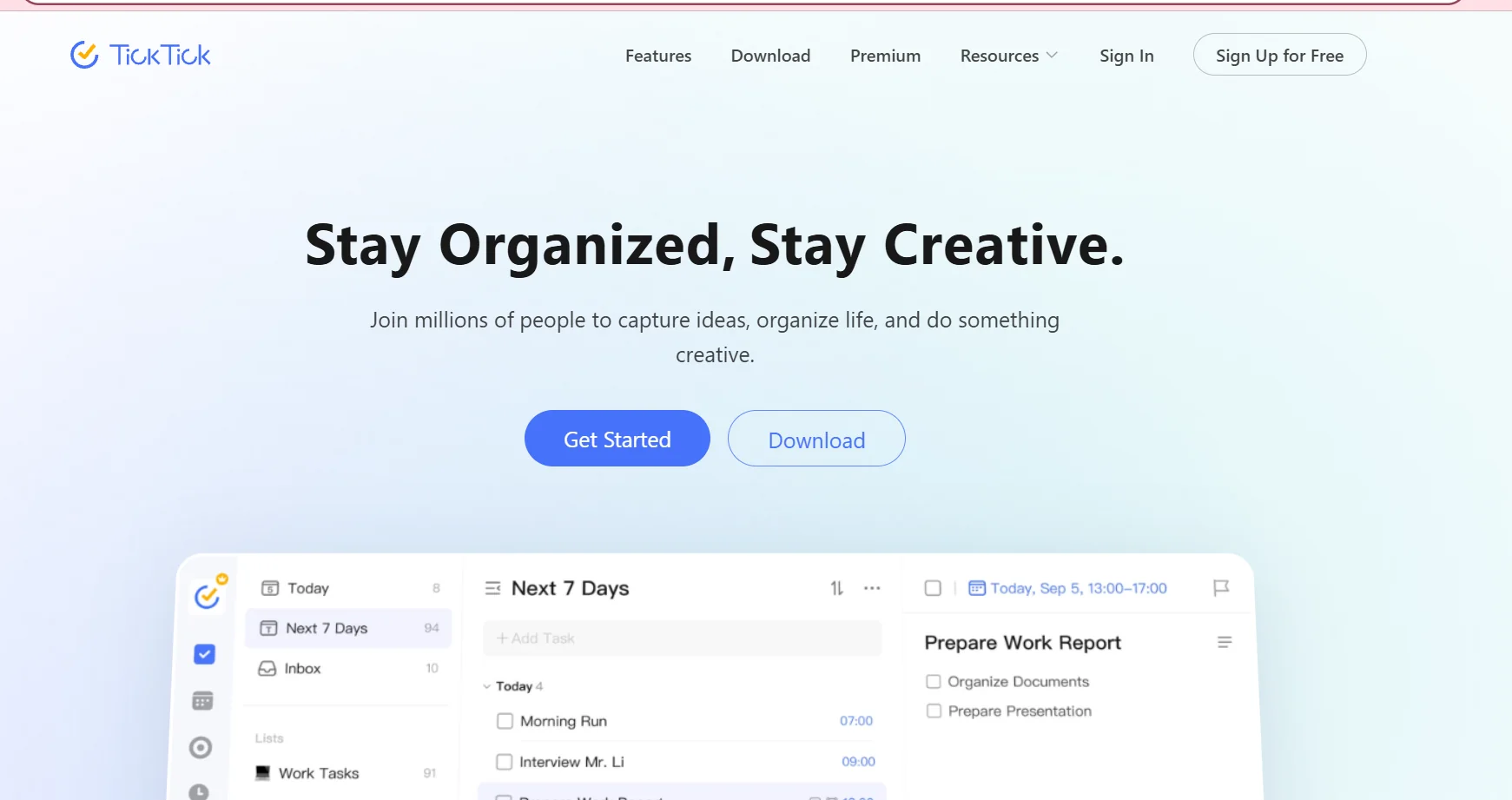Screen dimensions: 1512x800
Task: Select the task view checkmark icon in sidebar
Action: tap(204, 654)
